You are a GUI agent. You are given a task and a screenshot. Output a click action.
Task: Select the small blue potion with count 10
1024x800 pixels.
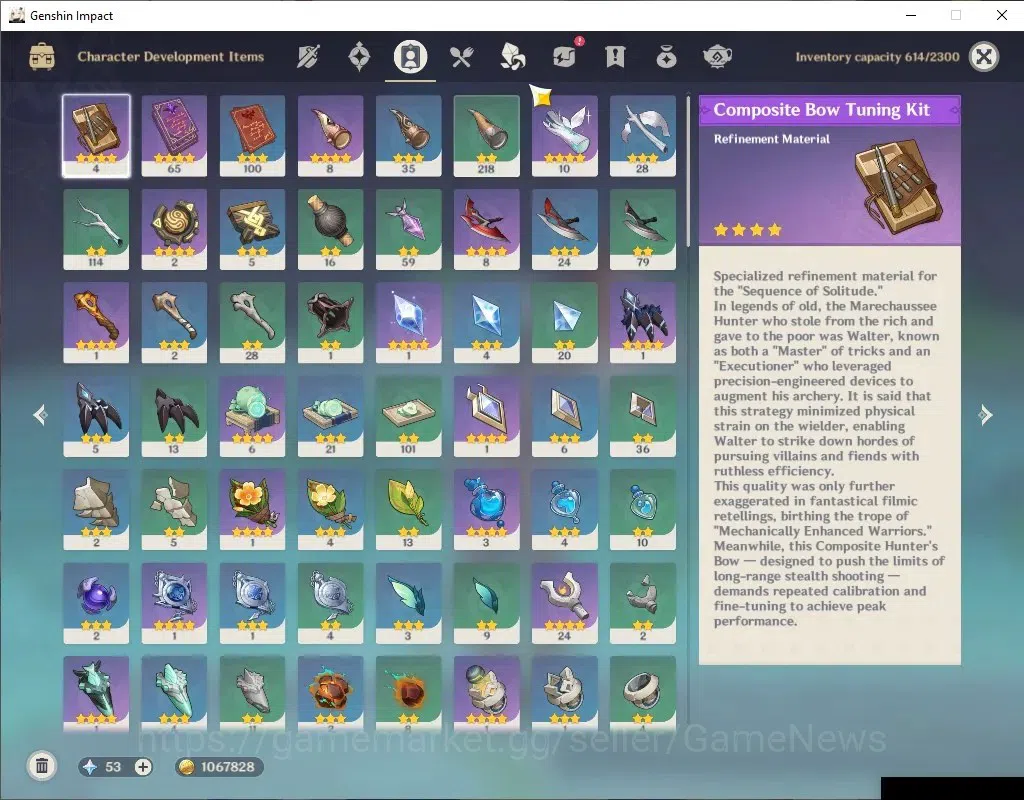(643, 509)
